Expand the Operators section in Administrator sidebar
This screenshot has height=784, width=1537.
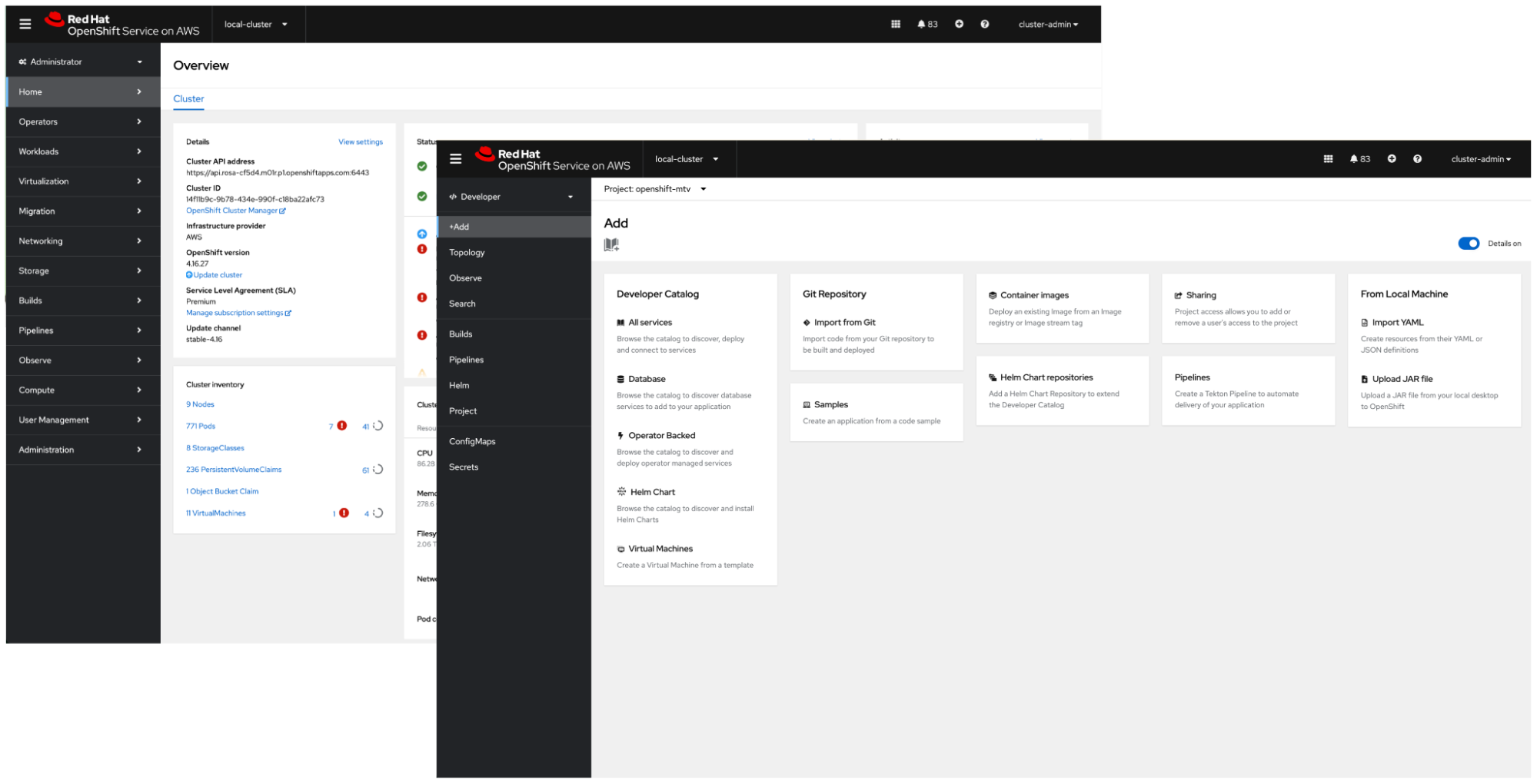[80, 121]
